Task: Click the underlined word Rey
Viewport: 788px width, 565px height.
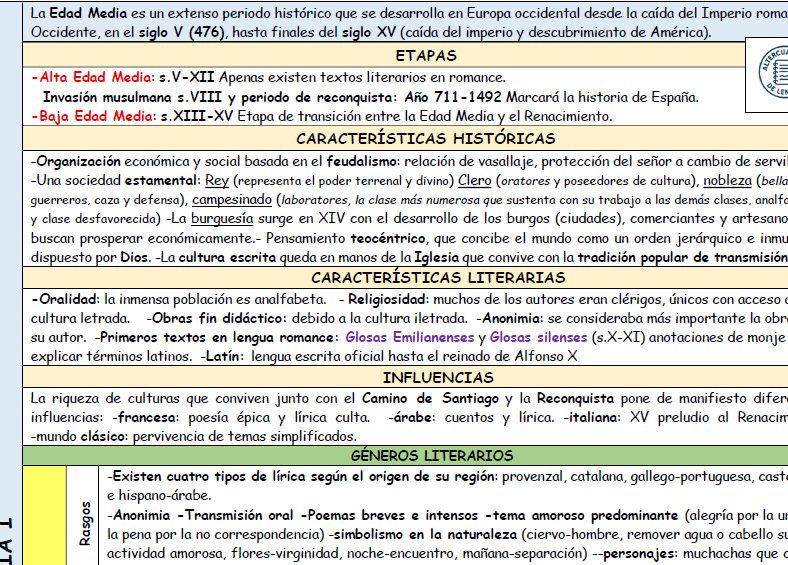Action: [217, 180]
